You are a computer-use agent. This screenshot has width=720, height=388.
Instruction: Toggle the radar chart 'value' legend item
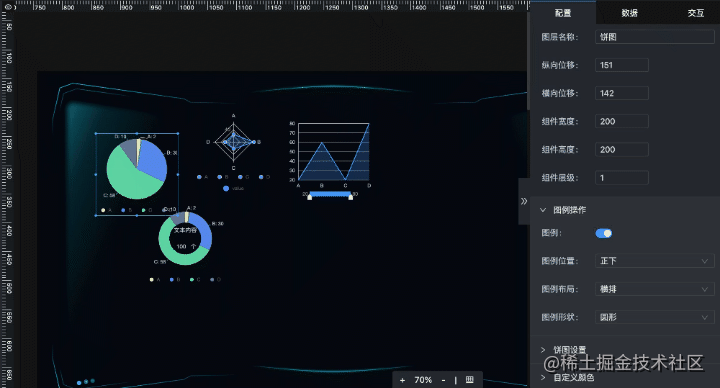233,188
